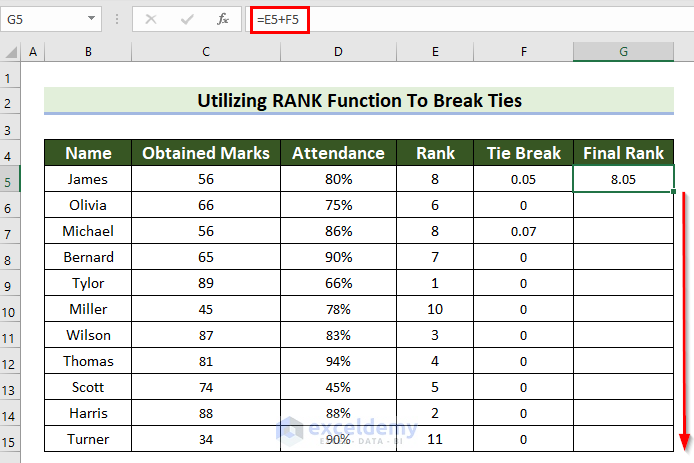Click Michael's Attendance value 86%
The height and width of the screenshot is (463, 694).
(x=338, y=231)
